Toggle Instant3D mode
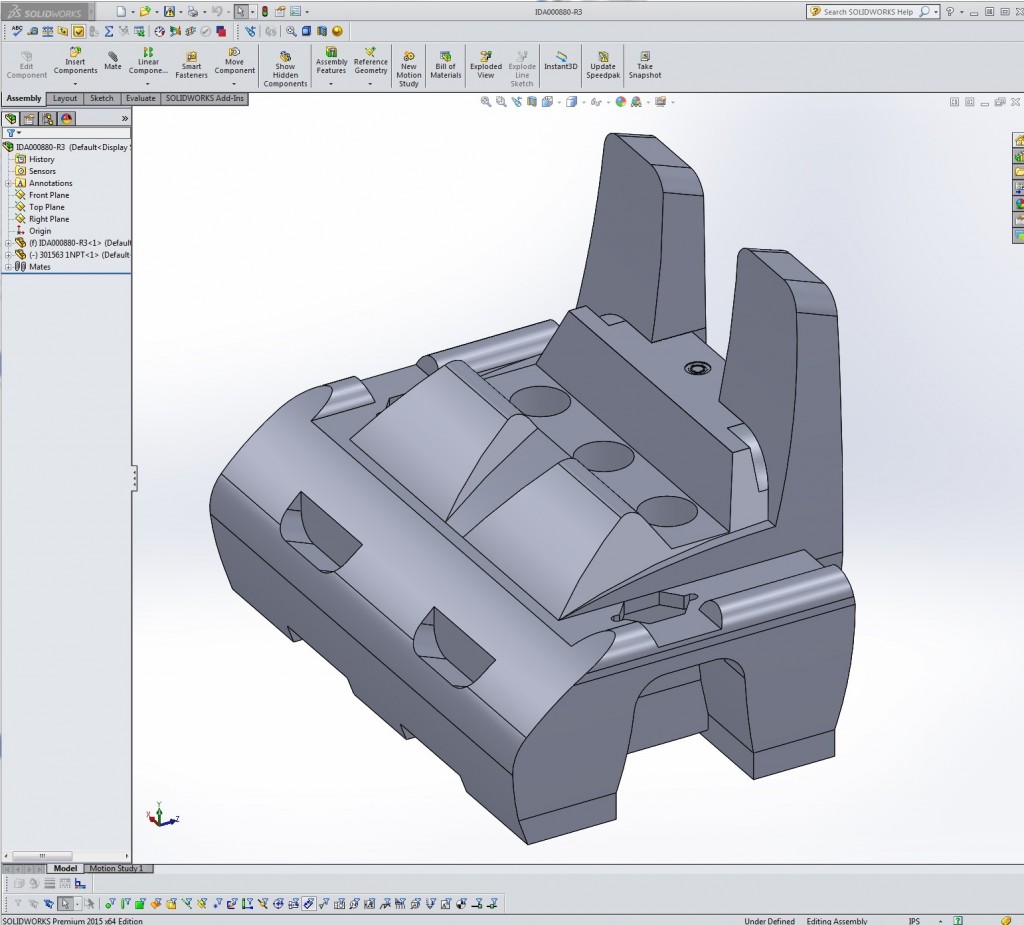Viewport: 1024px width, 925px height. pos(560,61)
